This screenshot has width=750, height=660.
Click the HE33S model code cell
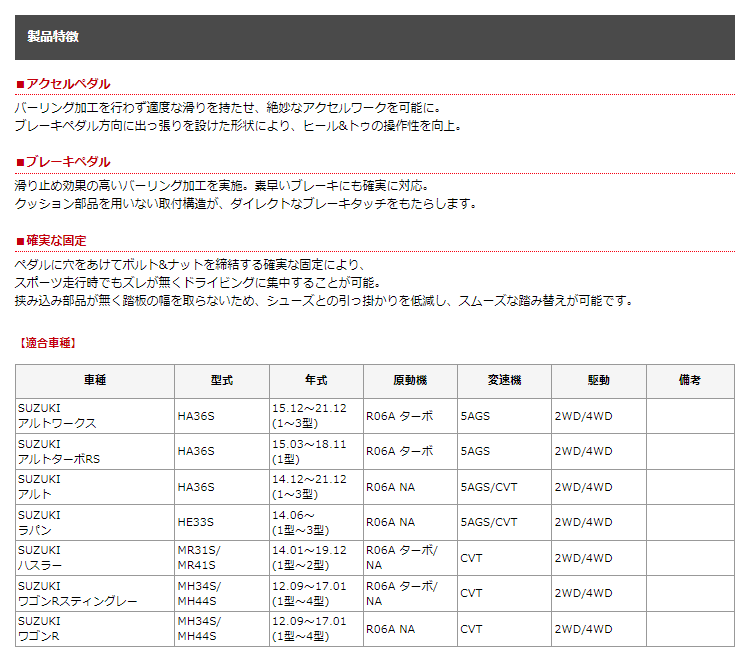click(x=221, y=522)
